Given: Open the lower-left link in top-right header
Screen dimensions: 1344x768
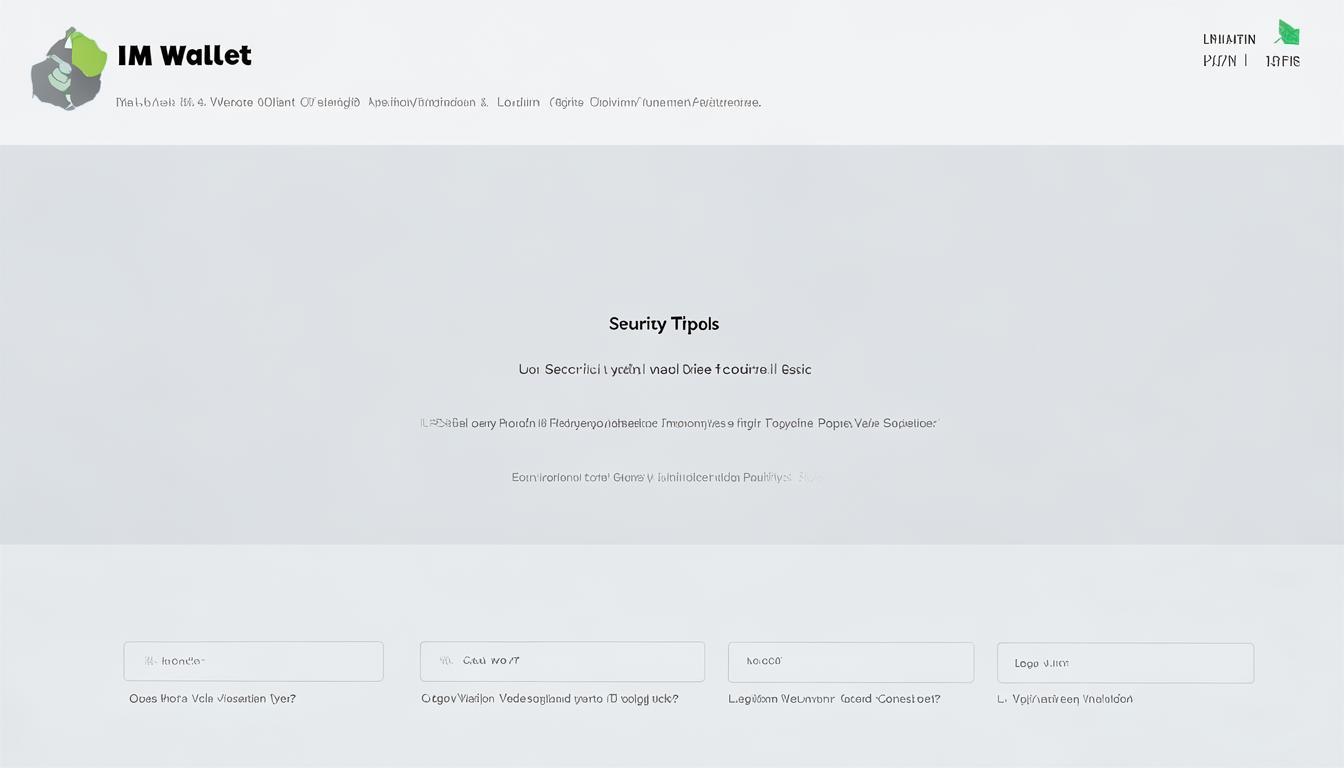Looking at the screenshot, I should click(1219, 61).
